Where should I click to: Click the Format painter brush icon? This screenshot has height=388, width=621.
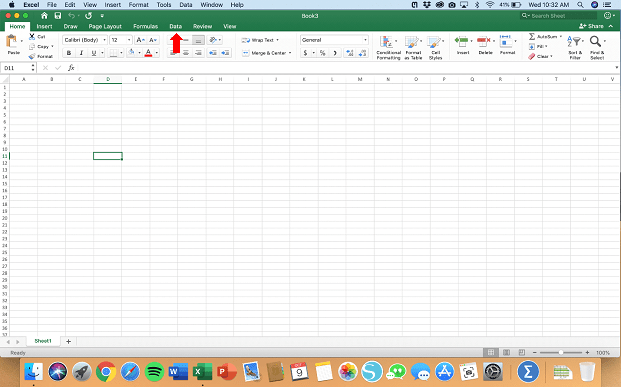pos(32,56)
